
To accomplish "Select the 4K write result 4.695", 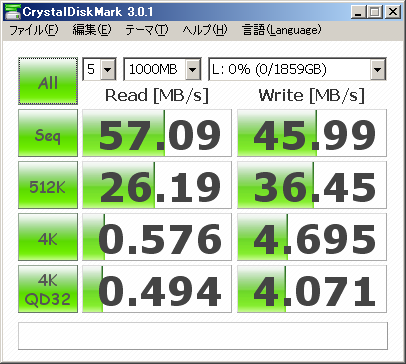I will (312, 237).
